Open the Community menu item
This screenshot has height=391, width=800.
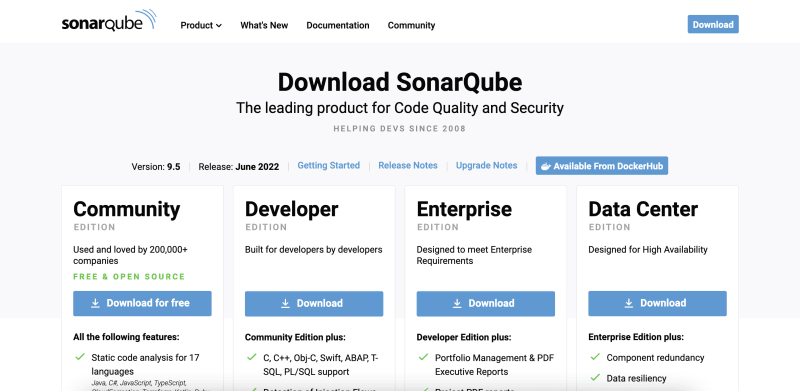(x=411, y=25)
